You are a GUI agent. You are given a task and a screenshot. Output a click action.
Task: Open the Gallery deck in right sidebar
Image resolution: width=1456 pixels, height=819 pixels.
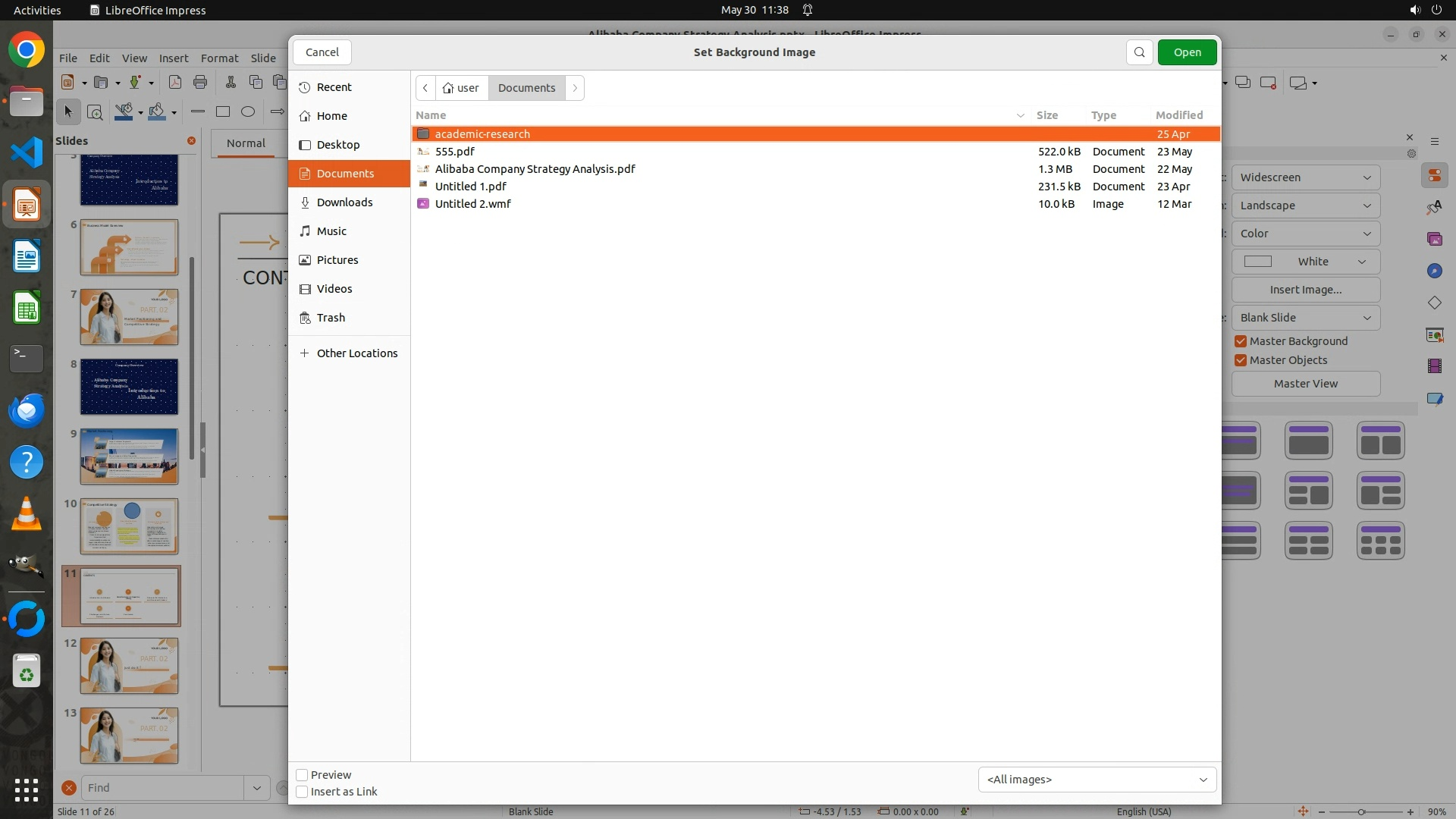point(1434,239)
